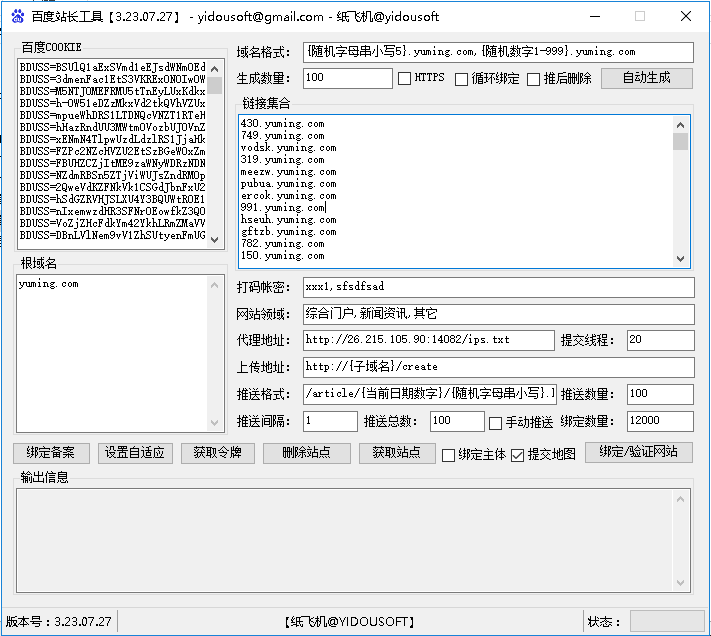Uncheck the 提交地图 checkbox
The height and width of the screenshot is (636, 711).
click(x=517, y=455)
